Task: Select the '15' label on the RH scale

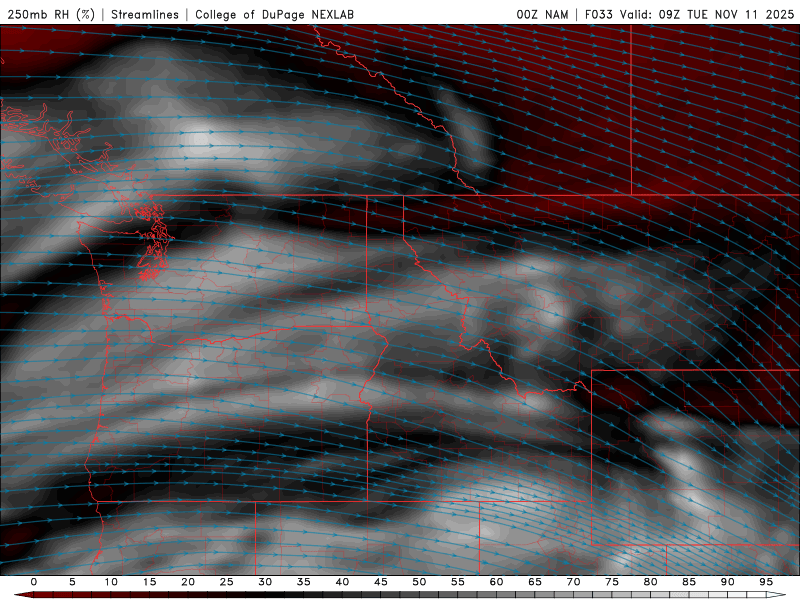Action: [149, 582]
